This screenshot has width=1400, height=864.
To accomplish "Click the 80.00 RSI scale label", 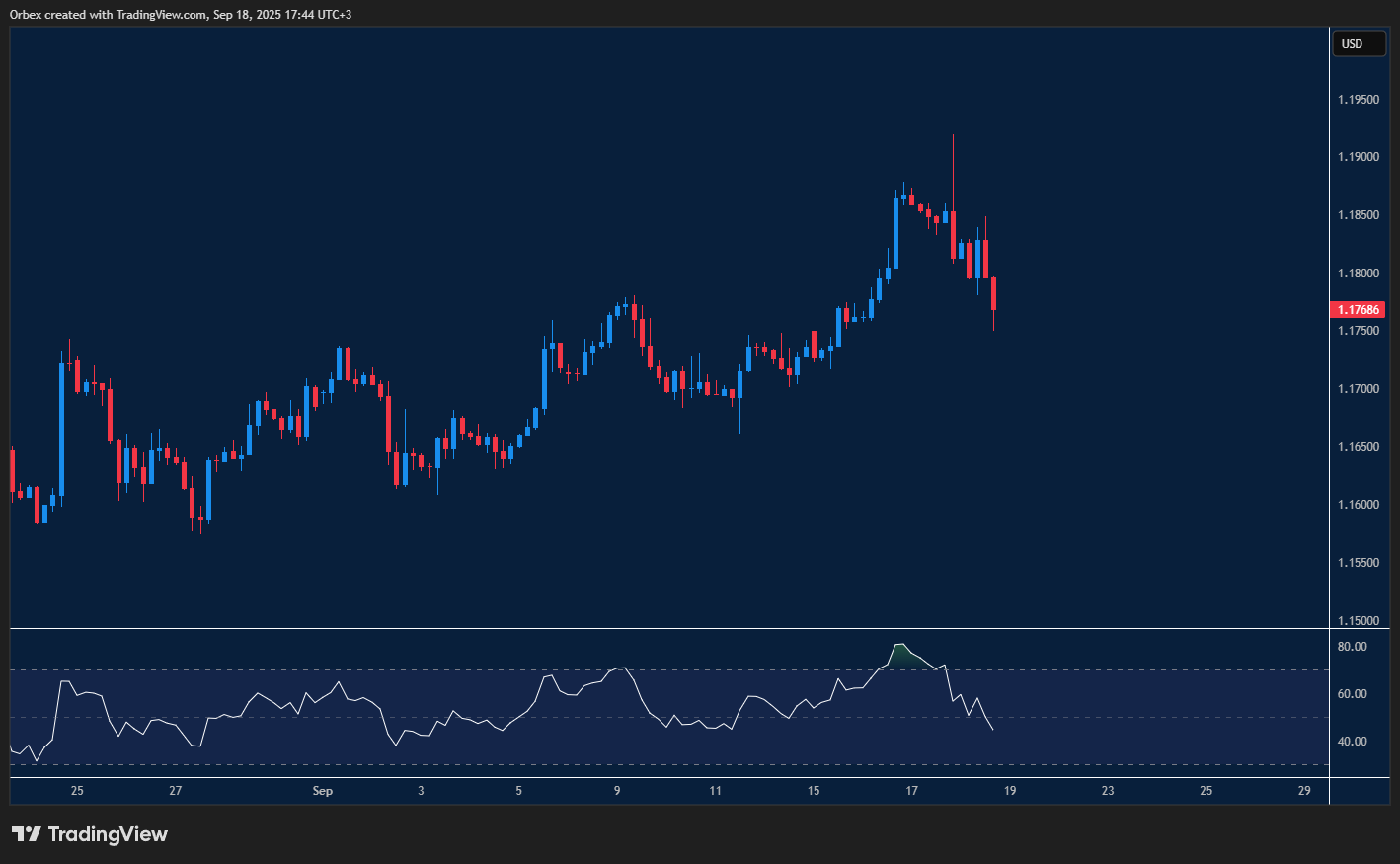I will coord(1352,647).
